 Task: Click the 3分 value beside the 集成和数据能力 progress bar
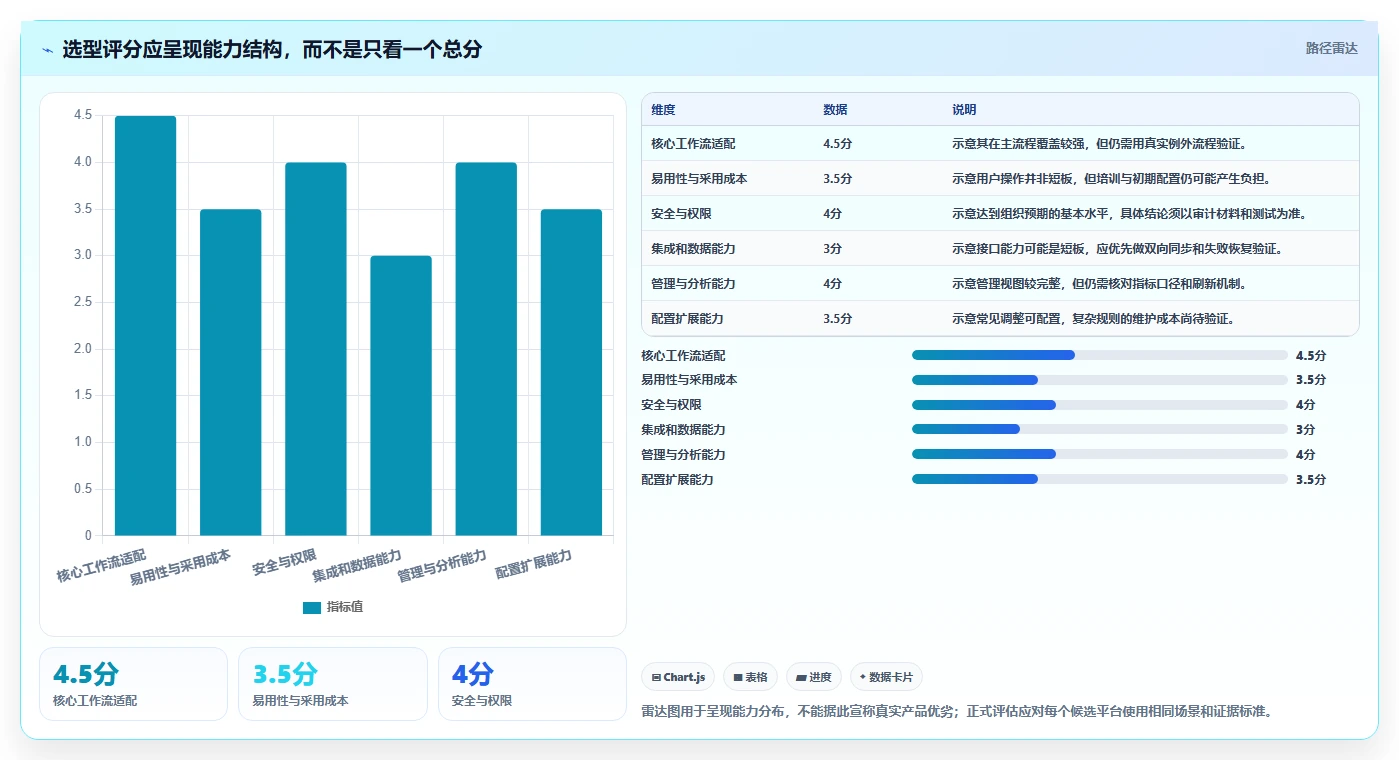(1305, 430)
